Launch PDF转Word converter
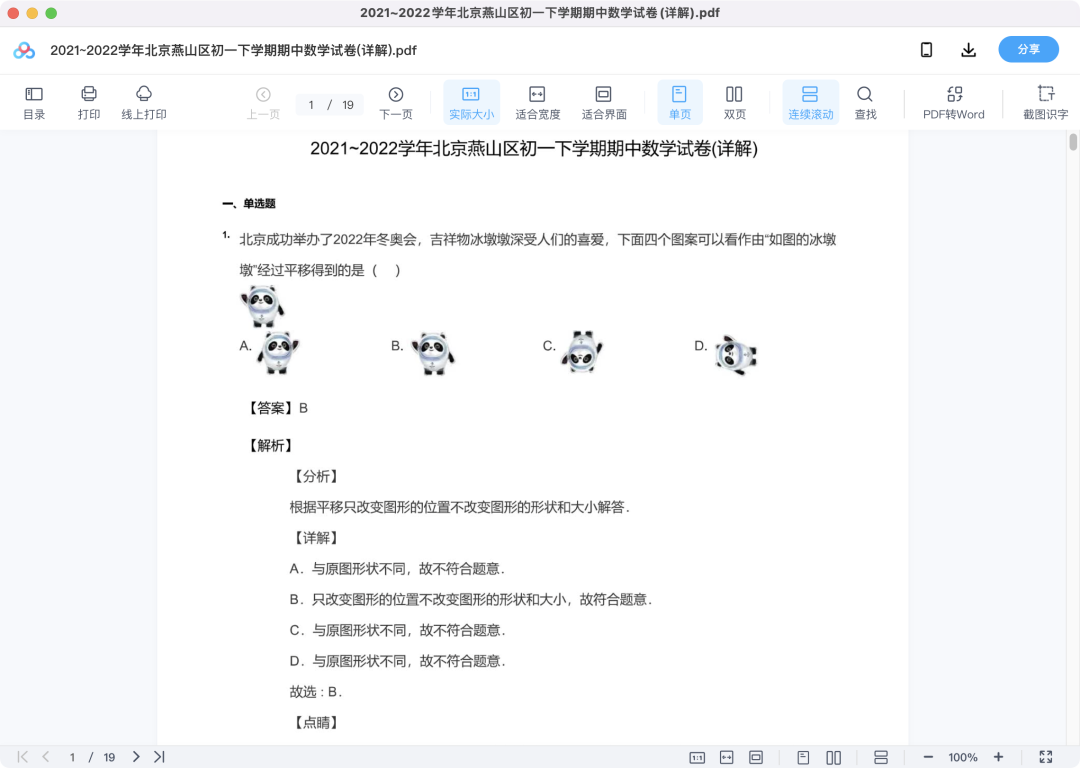 point(954,103)
